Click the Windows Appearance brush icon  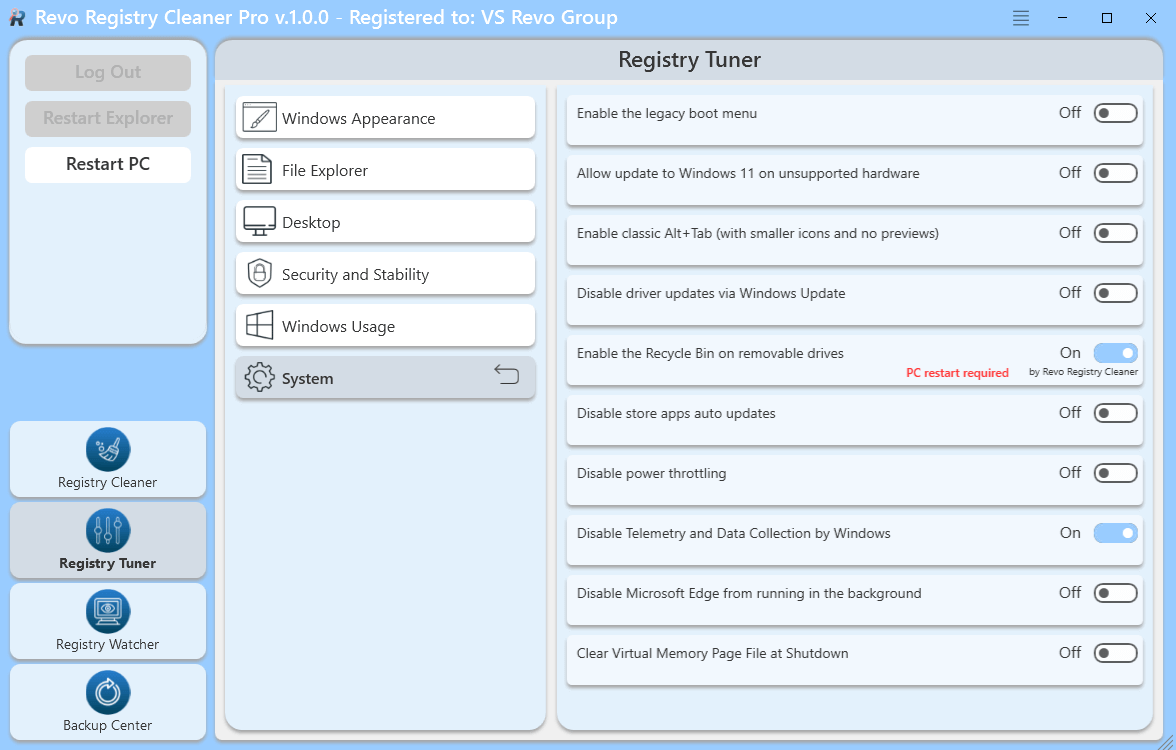click(259, 118)
